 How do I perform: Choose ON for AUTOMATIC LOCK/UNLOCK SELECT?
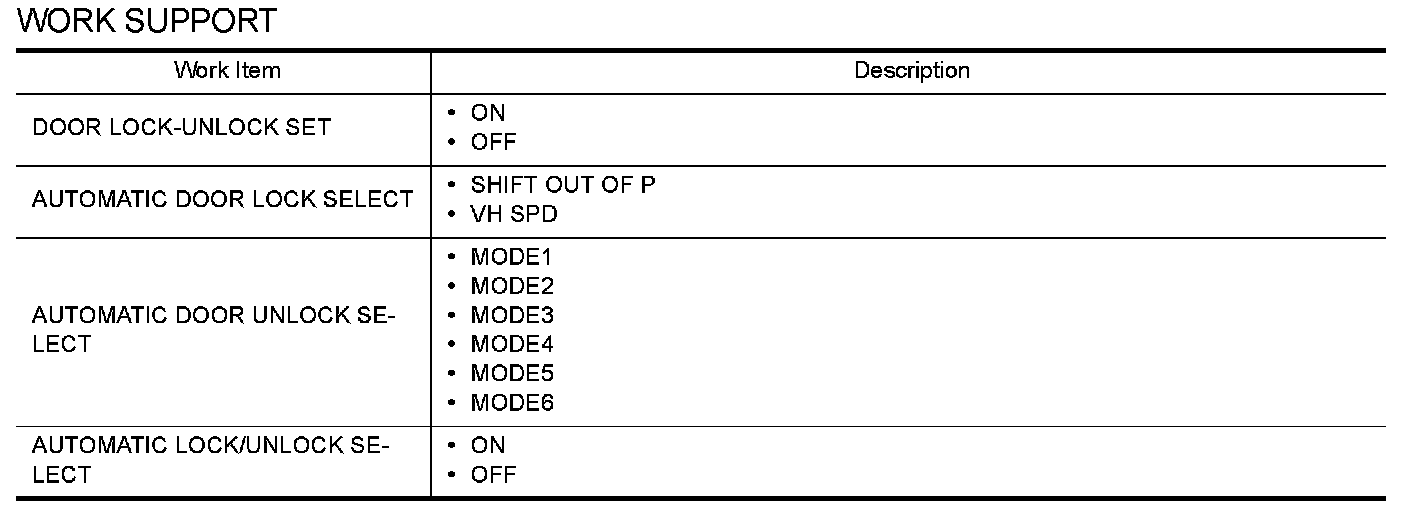[488, 445]
